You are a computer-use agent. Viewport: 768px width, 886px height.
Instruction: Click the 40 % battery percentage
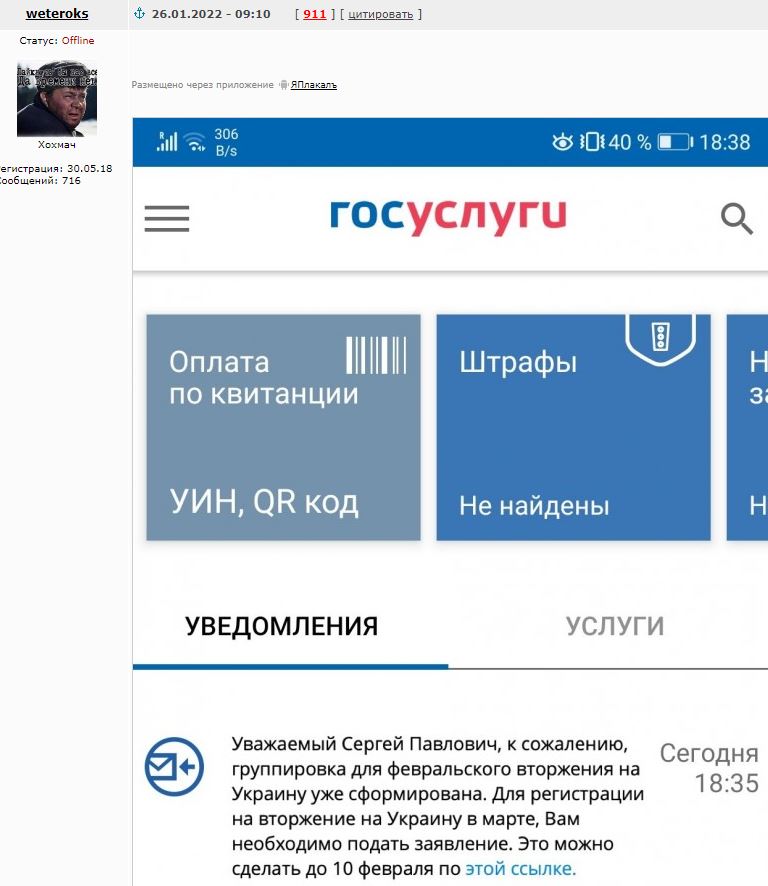click(630, 142)
